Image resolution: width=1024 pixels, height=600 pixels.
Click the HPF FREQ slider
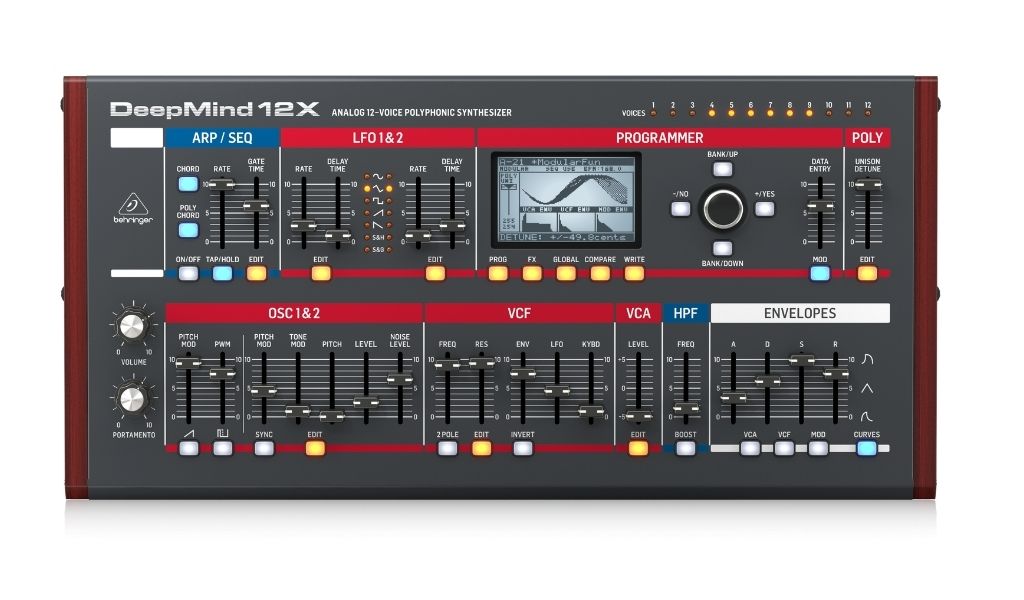686,388
